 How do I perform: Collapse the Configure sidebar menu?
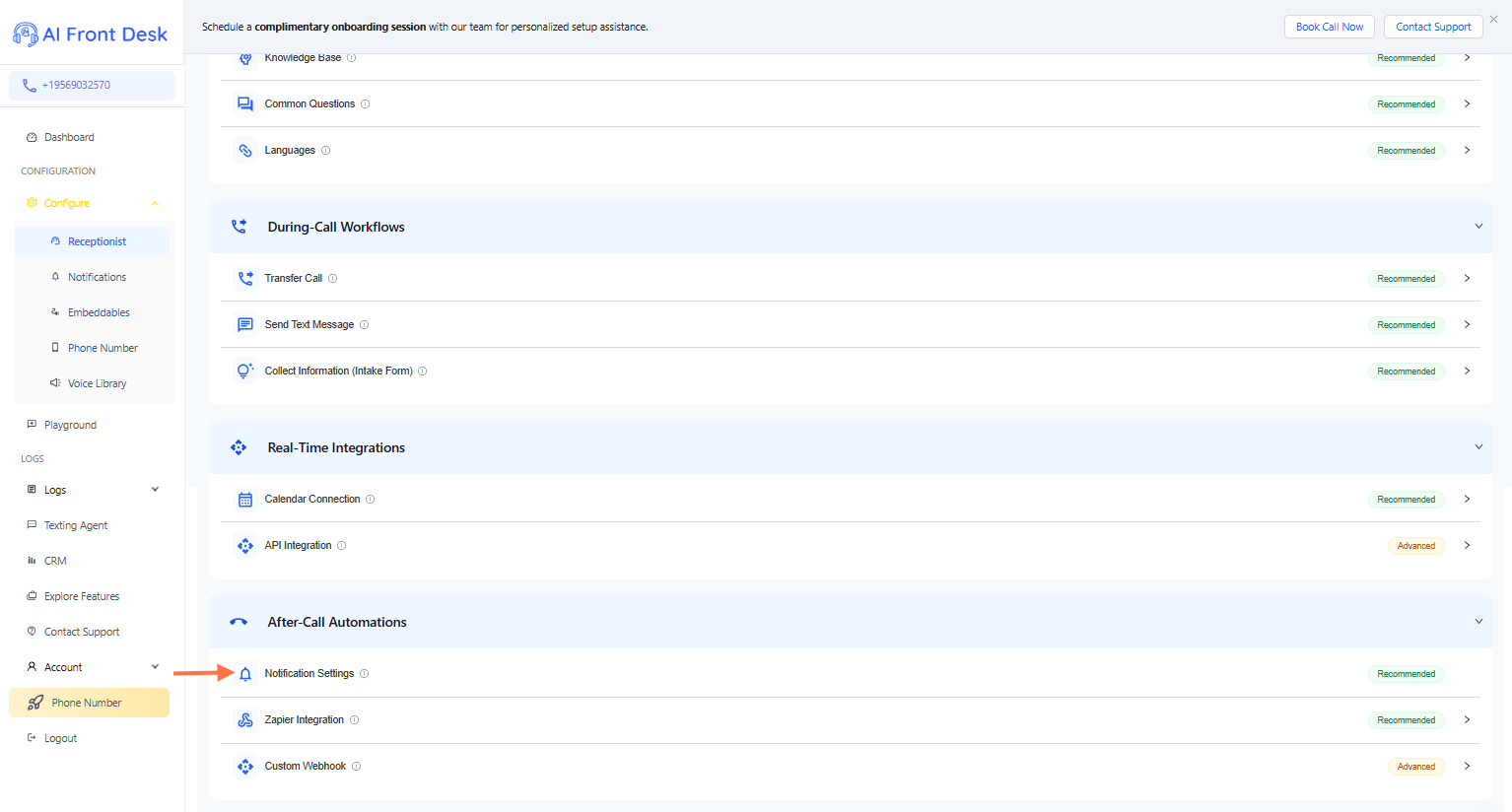[x=155, y=203]
